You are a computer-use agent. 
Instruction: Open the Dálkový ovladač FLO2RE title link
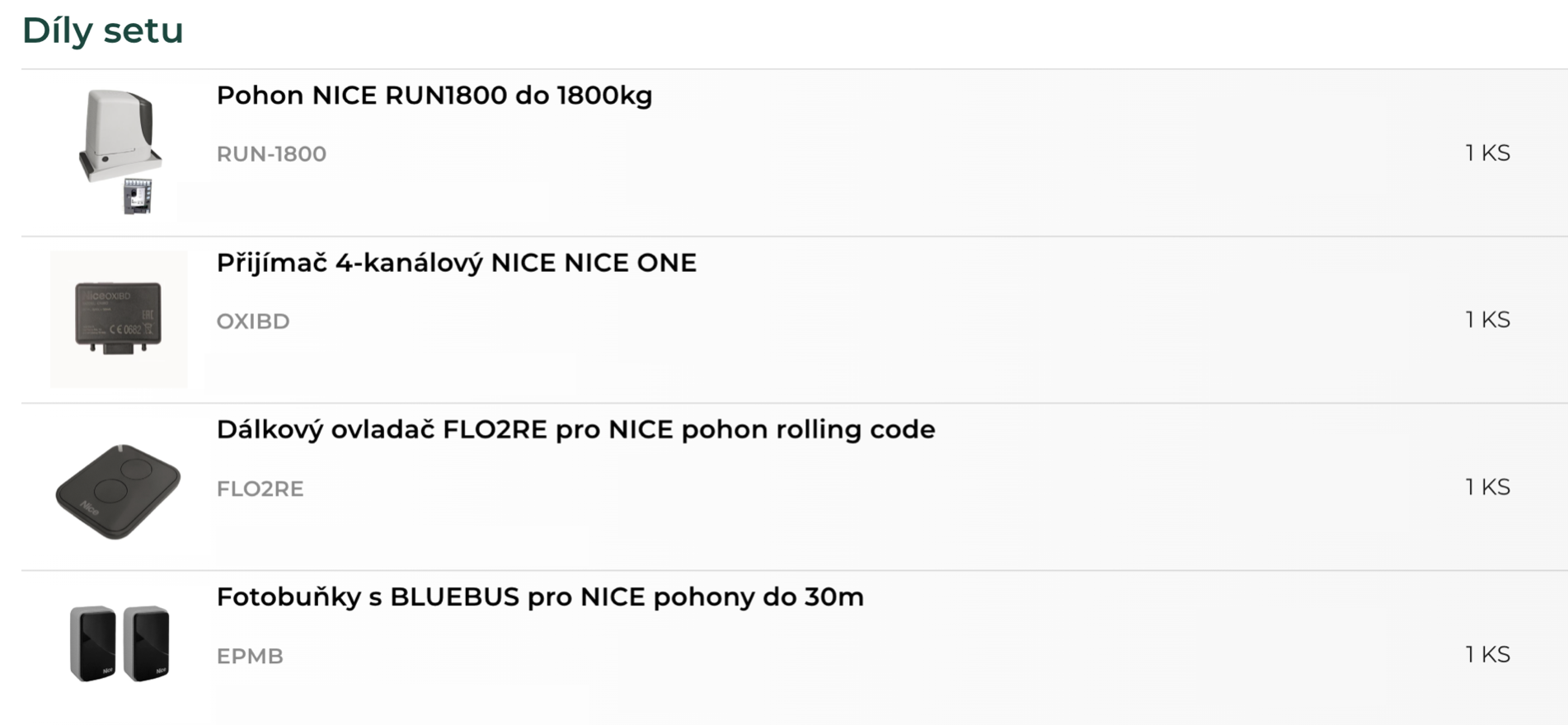pos(575,430)
